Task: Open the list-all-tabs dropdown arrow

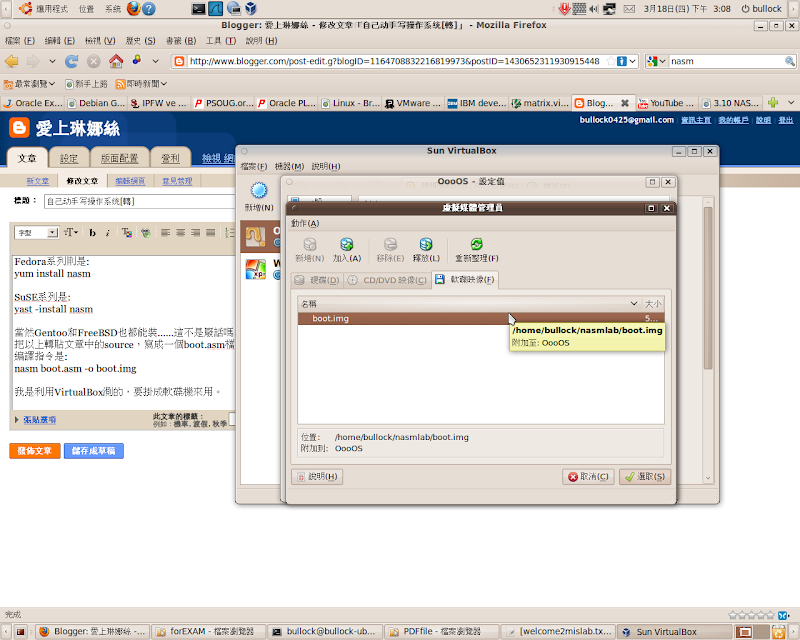Action: [x=791, y=103]
